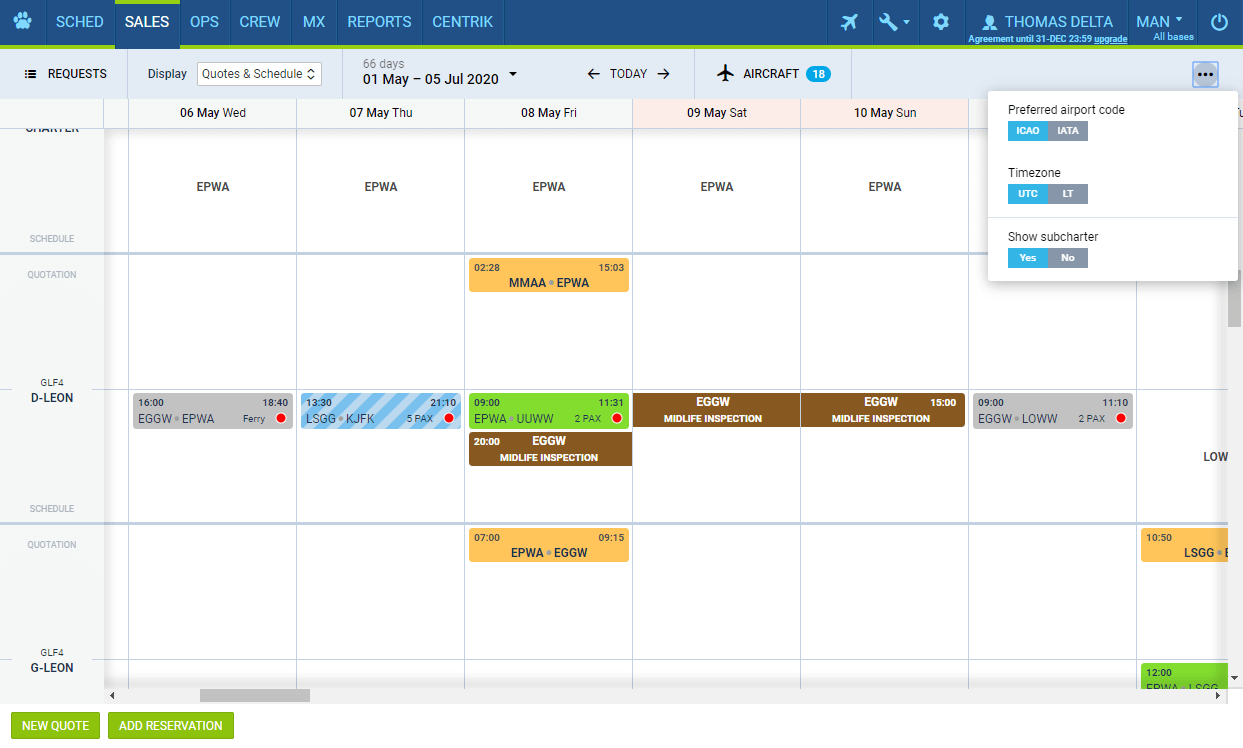This screenshot has height=748, width=1243.
Task: Open the MAN bases dropdown
Action: point(1160,22)
